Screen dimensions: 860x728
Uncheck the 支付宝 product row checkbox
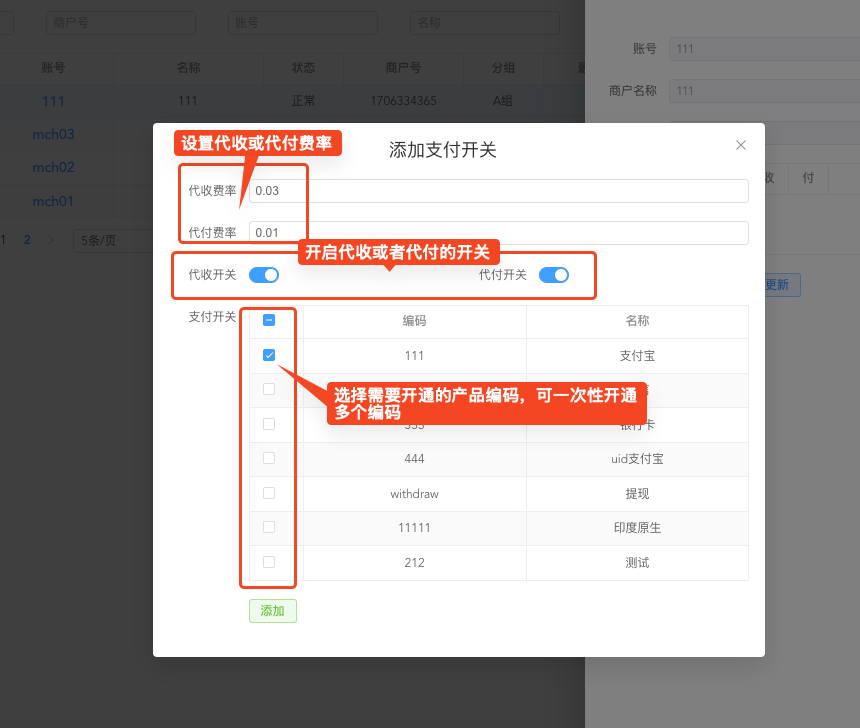pyautogui.click(x=268, y=354)
